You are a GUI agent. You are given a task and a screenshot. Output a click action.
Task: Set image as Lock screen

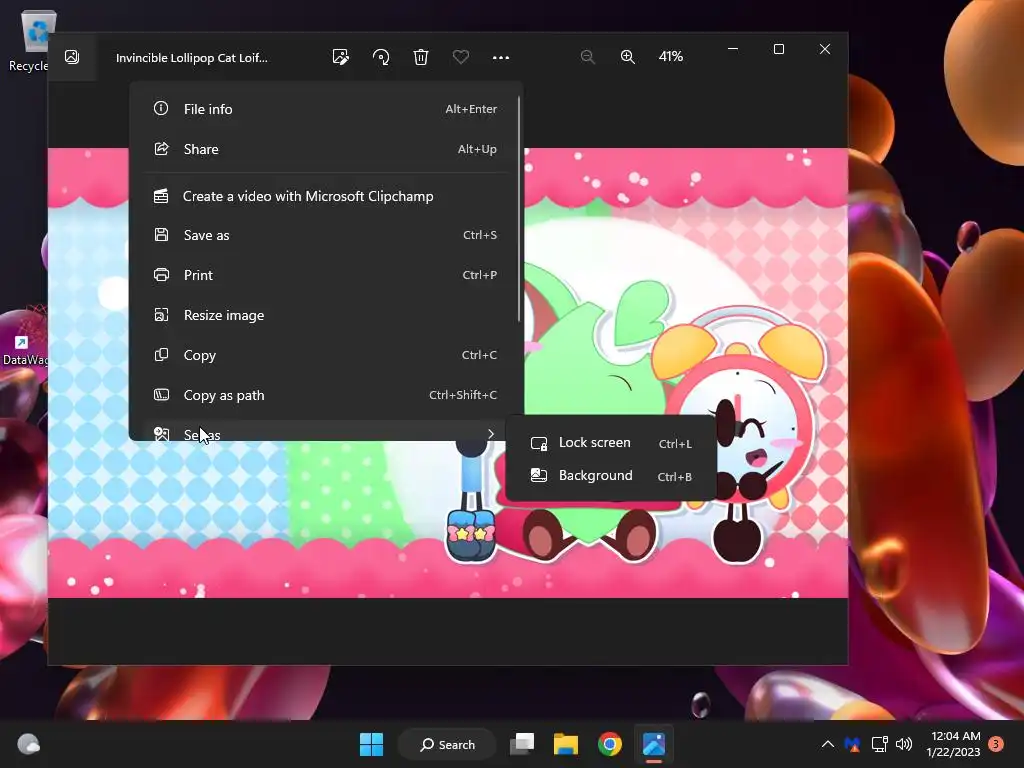point(611,443)
